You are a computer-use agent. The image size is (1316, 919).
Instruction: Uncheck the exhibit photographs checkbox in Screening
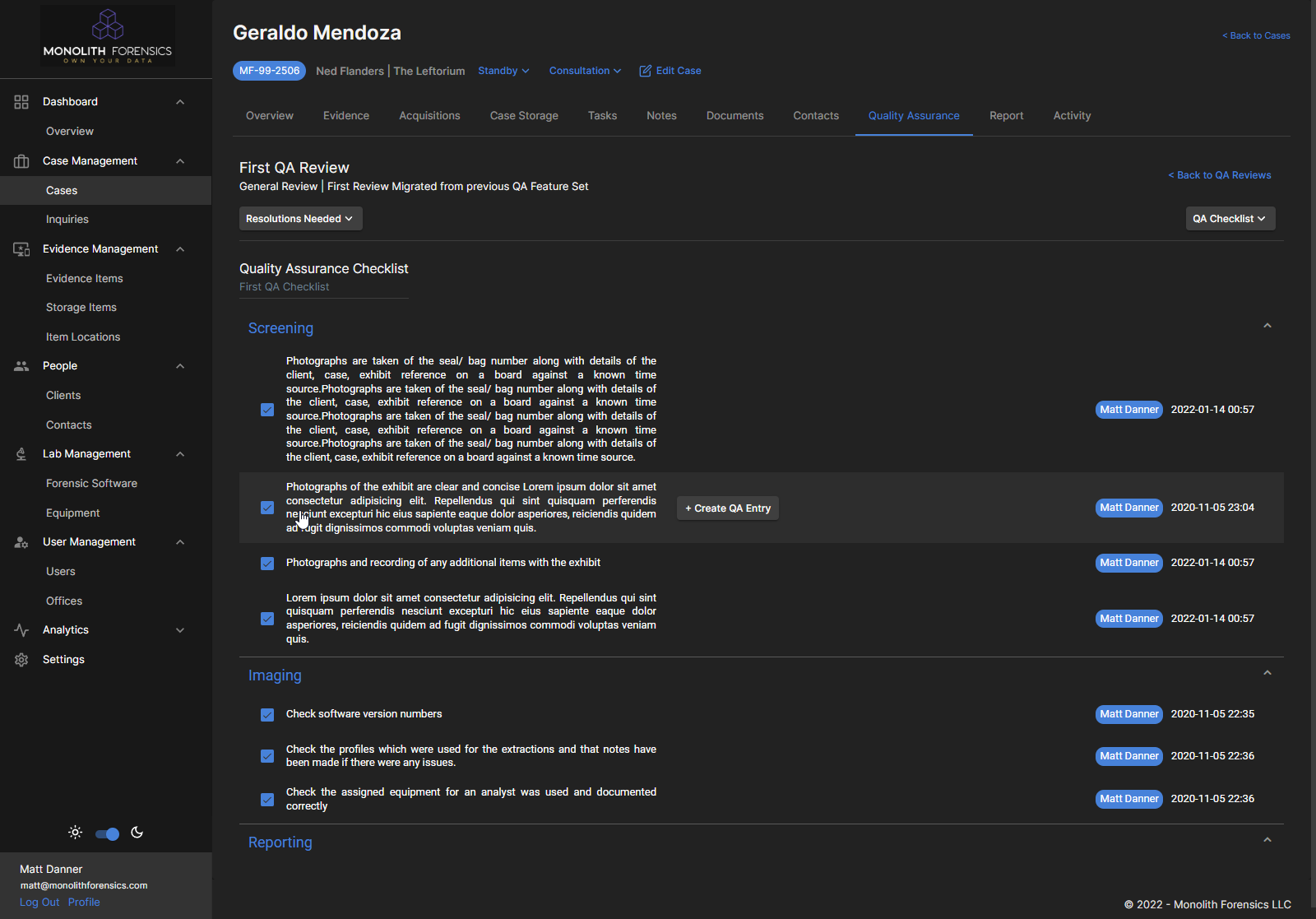click(266, 508)
